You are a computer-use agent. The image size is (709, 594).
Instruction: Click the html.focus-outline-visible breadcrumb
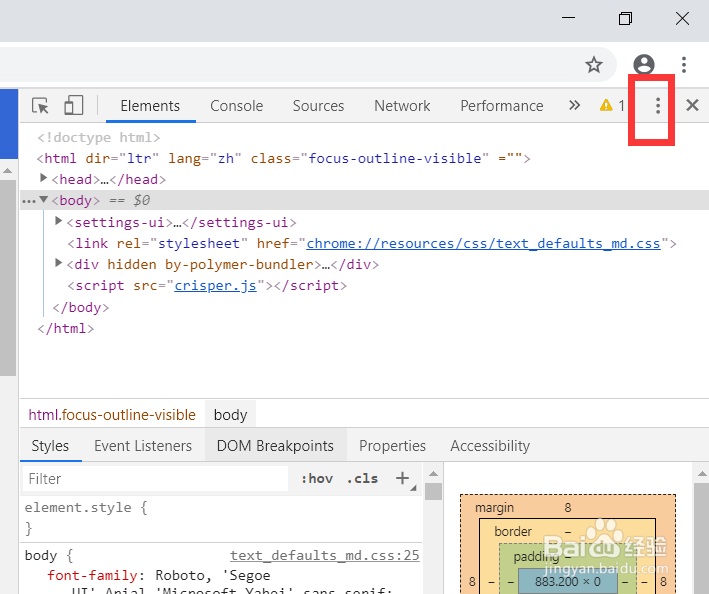tap(112, 415)
